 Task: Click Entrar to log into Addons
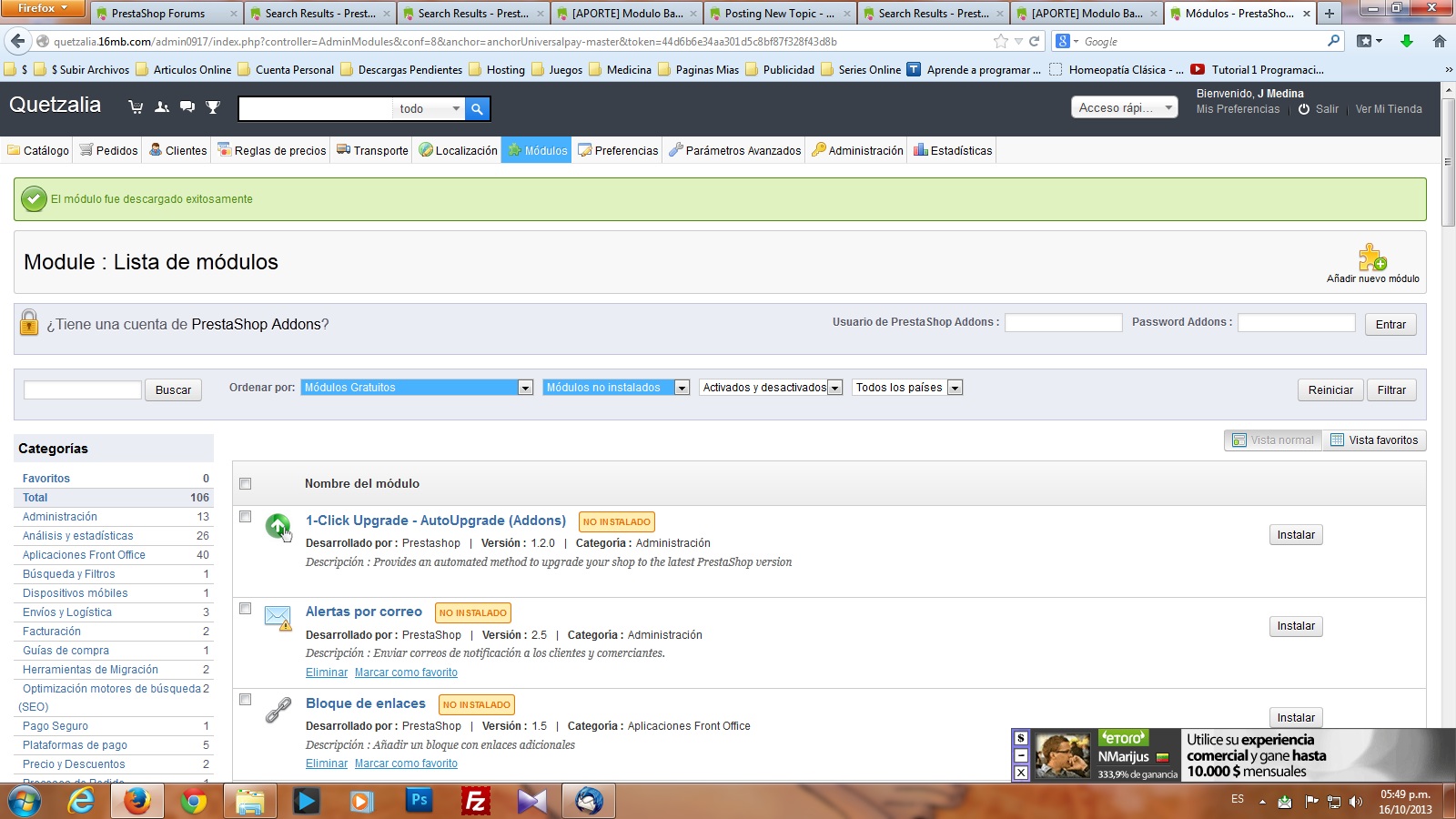click(1390, 325)
